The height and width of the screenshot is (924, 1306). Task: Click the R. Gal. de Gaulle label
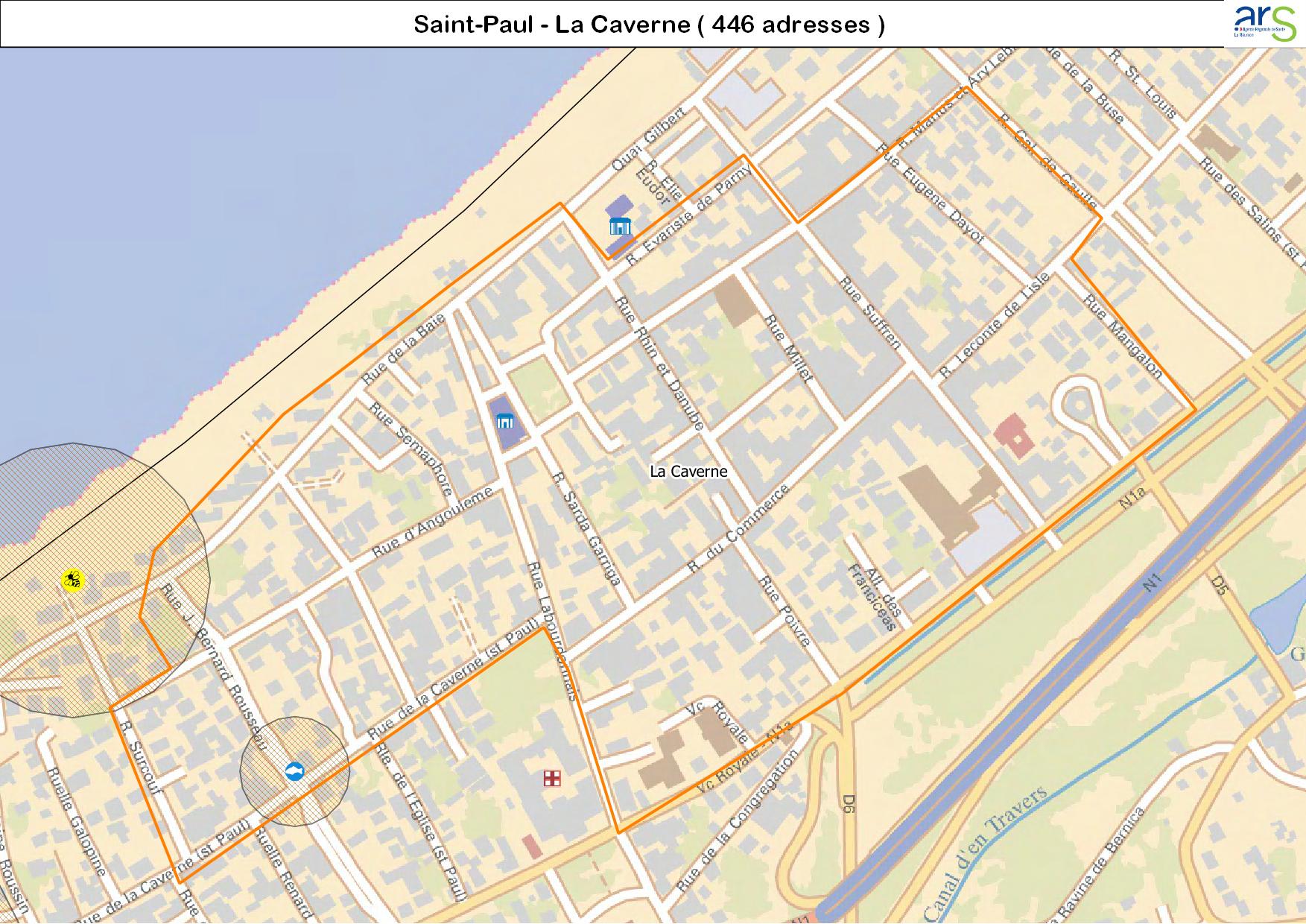point(1047,162)
